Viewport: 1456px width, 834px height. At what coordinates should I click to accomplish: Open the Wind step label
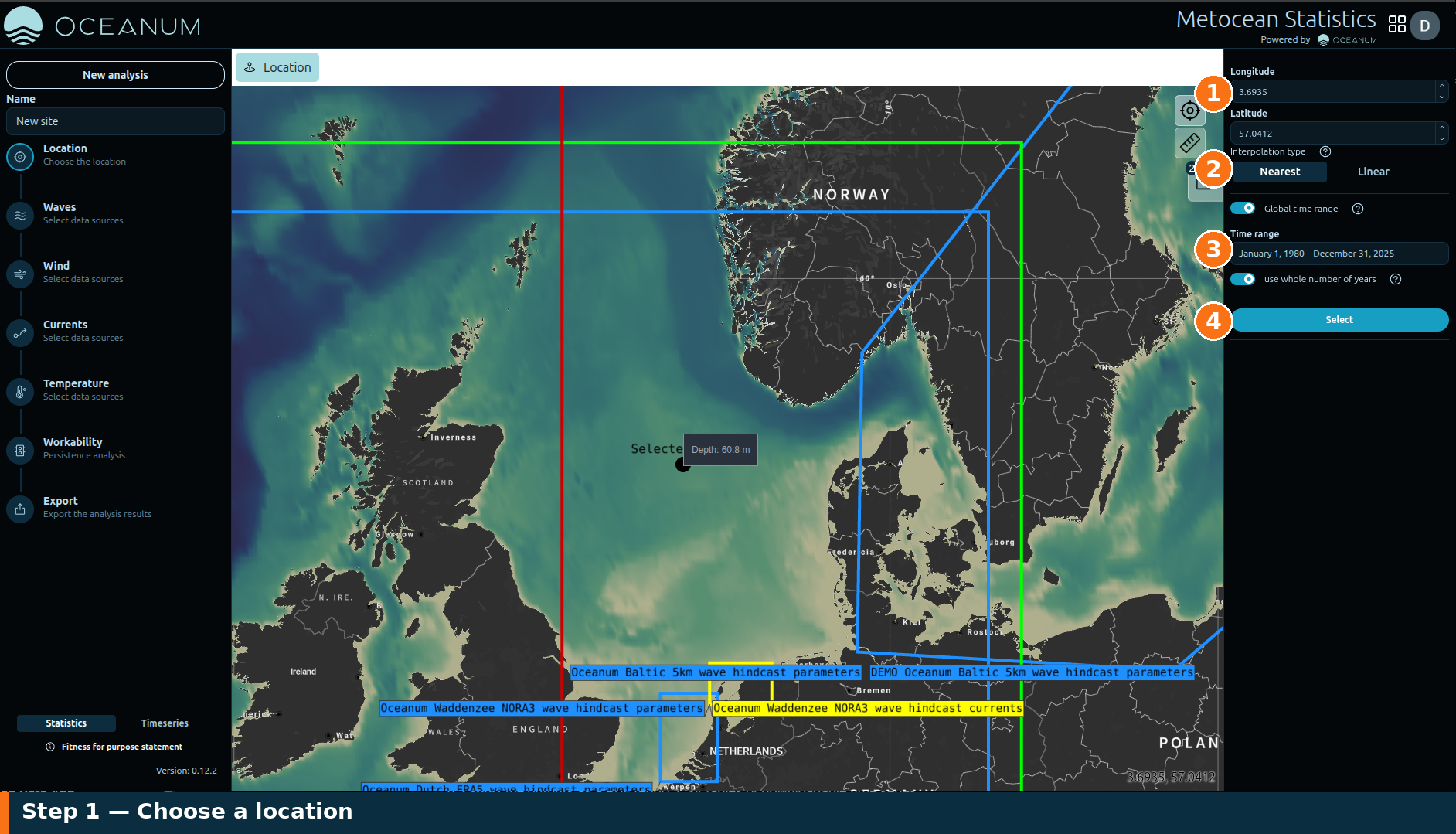56,266
